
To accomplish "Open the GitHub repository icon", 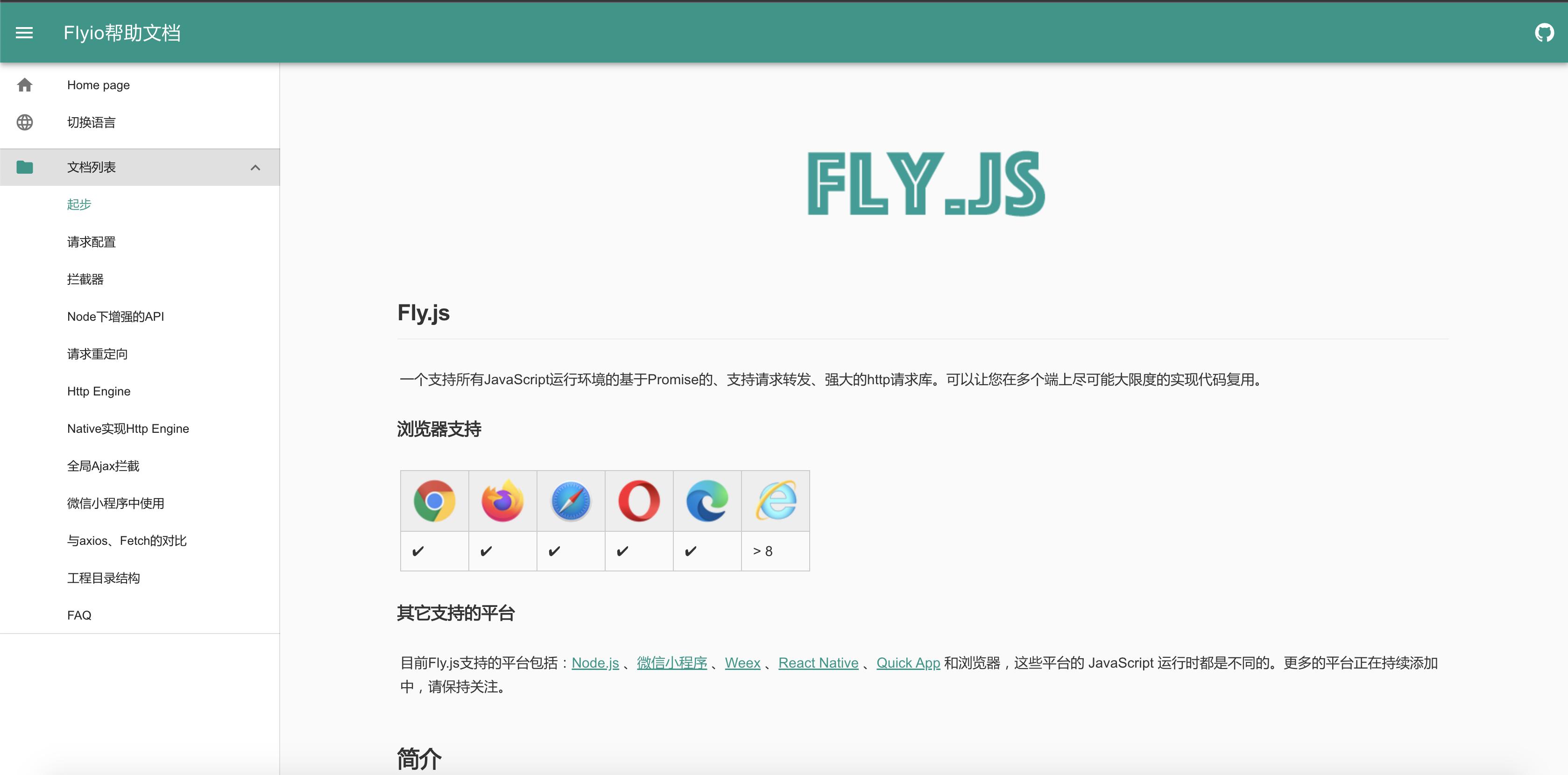I will [x=1544, y=33].
